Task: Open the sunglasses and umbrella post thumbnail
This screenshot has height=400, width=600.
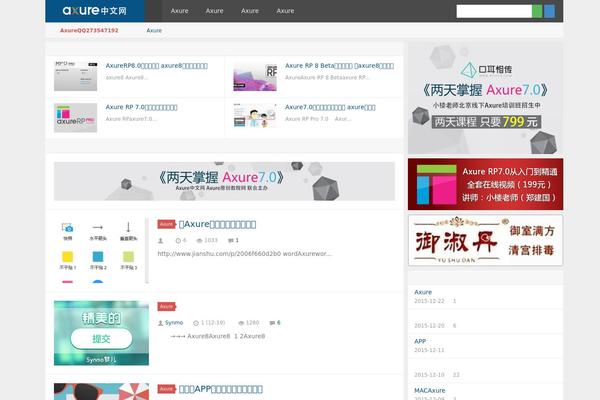Action: 101,392
